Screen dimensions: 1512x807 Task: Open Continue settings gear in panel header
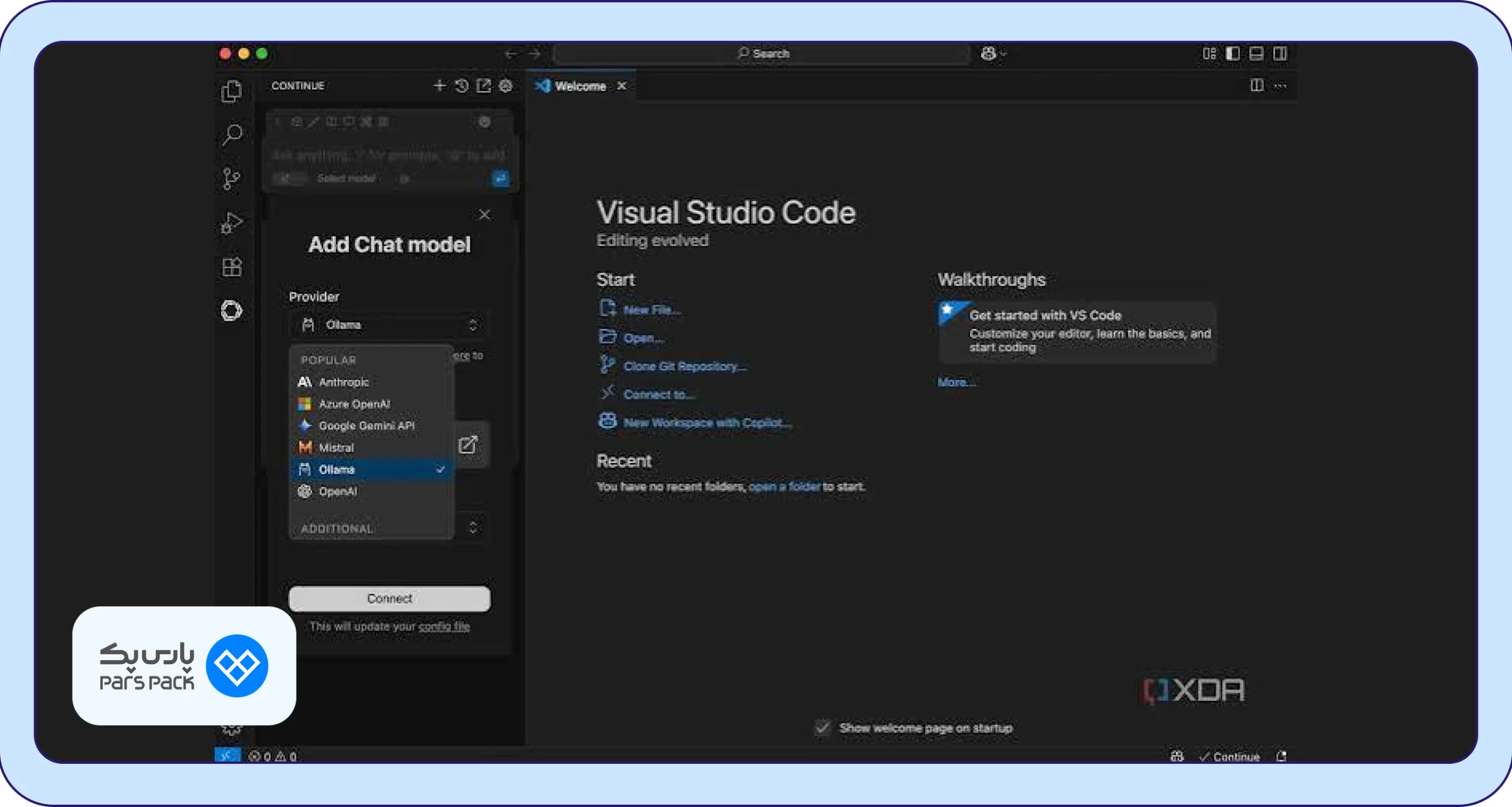pyautogui.click(x=506, y=86)
